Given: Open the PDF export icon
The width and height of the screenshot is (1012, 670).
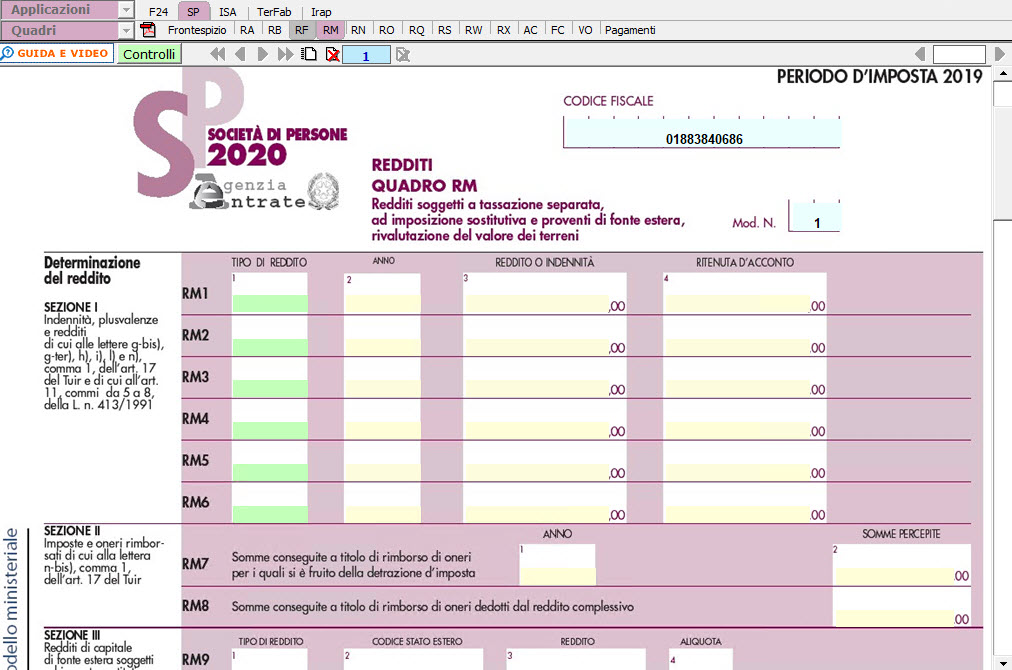Looking at the screenshot, I should pyautogui.click(x=148, y=30).
